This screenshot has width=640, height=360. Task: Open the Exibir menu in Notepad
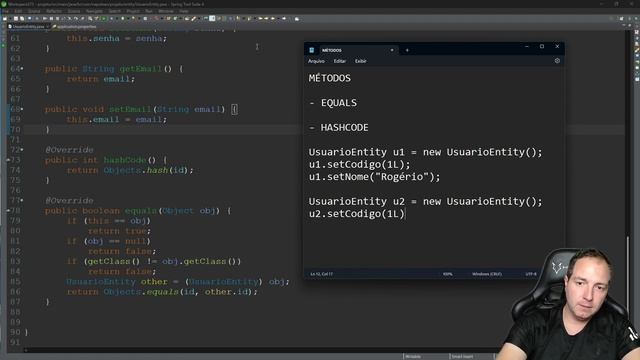click(x=360, y=61)
